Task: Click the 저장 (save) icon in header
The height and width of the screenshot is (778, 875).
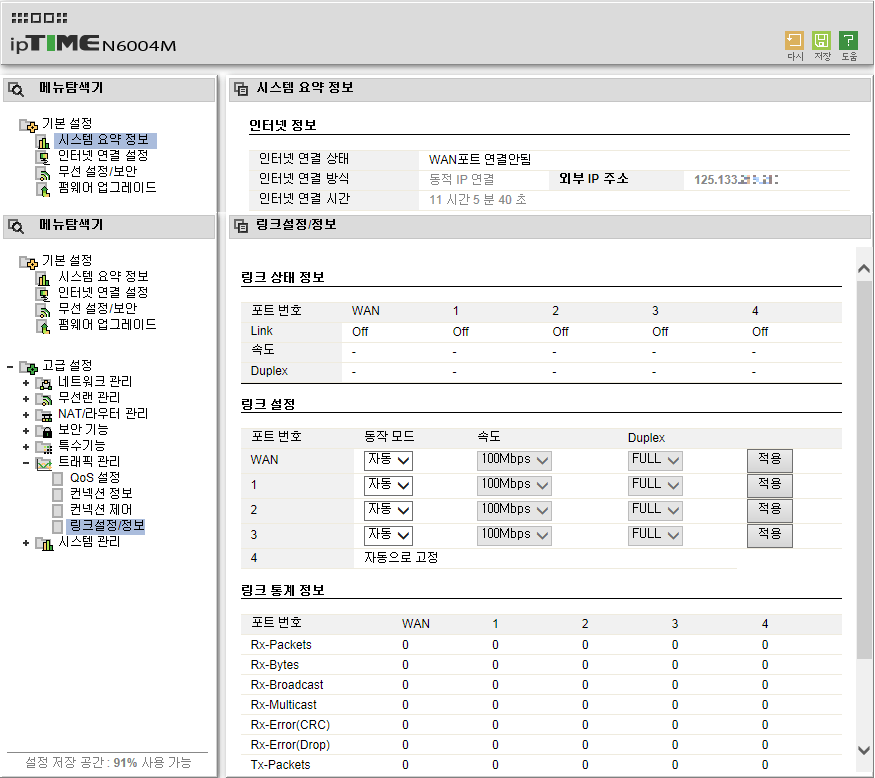Action: click(x=821, y=41)
